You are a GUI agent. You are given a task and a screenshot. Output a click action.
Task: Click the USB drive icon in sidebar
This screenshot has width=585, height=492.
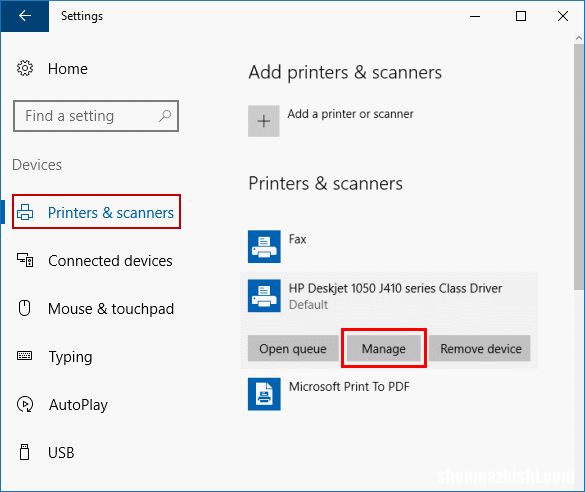(x=25, y=452)
